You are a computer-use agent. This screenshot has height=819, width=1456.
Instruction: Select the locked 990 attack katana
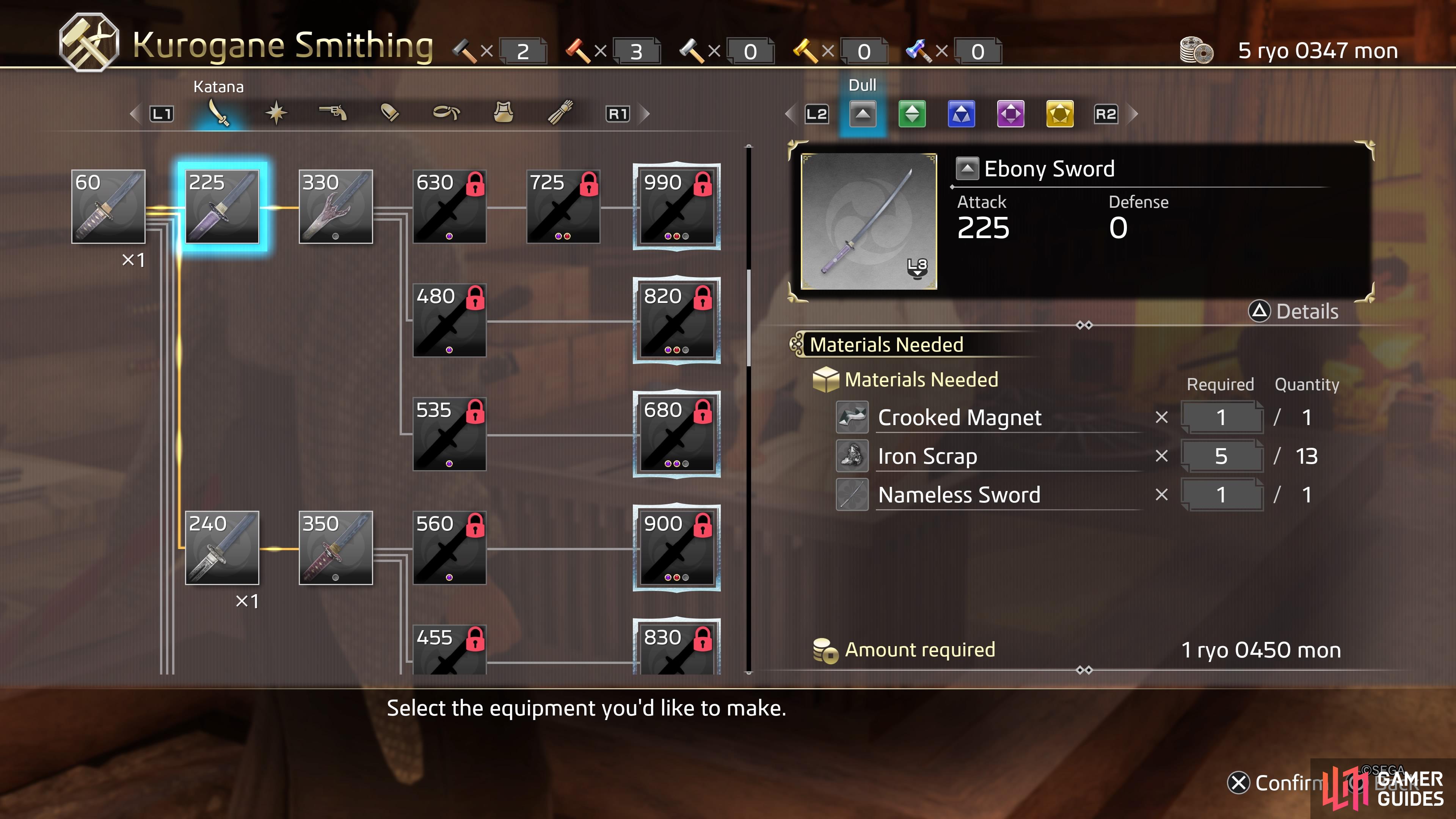(x=676, y=206)
